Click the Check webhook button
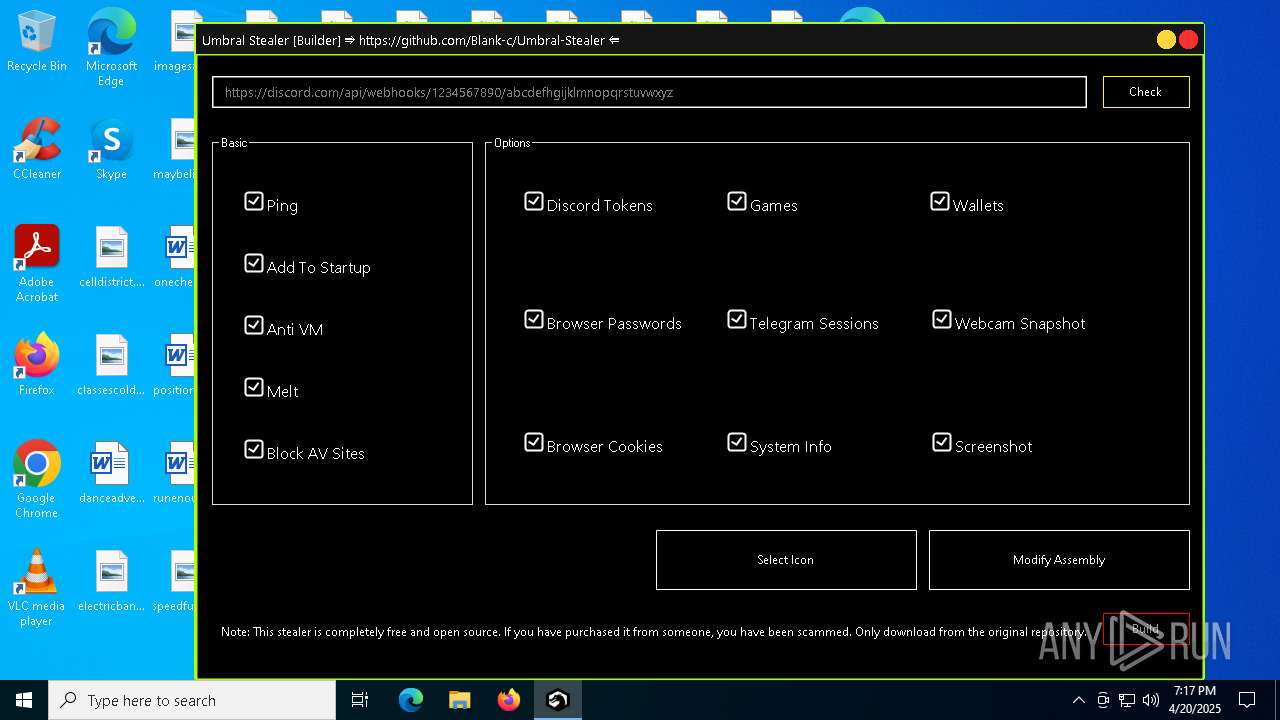Viewport: 1280px width, 720px height. point(1146,92)
